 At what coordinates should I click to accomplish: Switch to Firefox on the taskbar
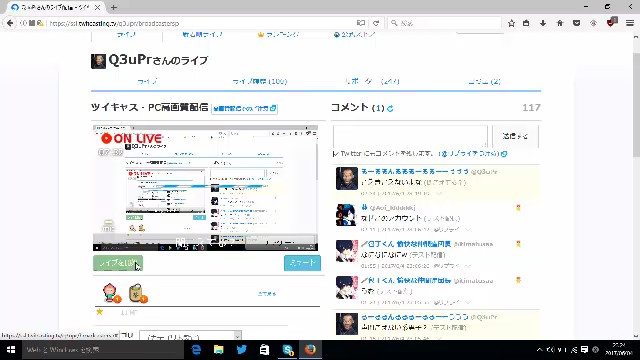click(310, 350)
